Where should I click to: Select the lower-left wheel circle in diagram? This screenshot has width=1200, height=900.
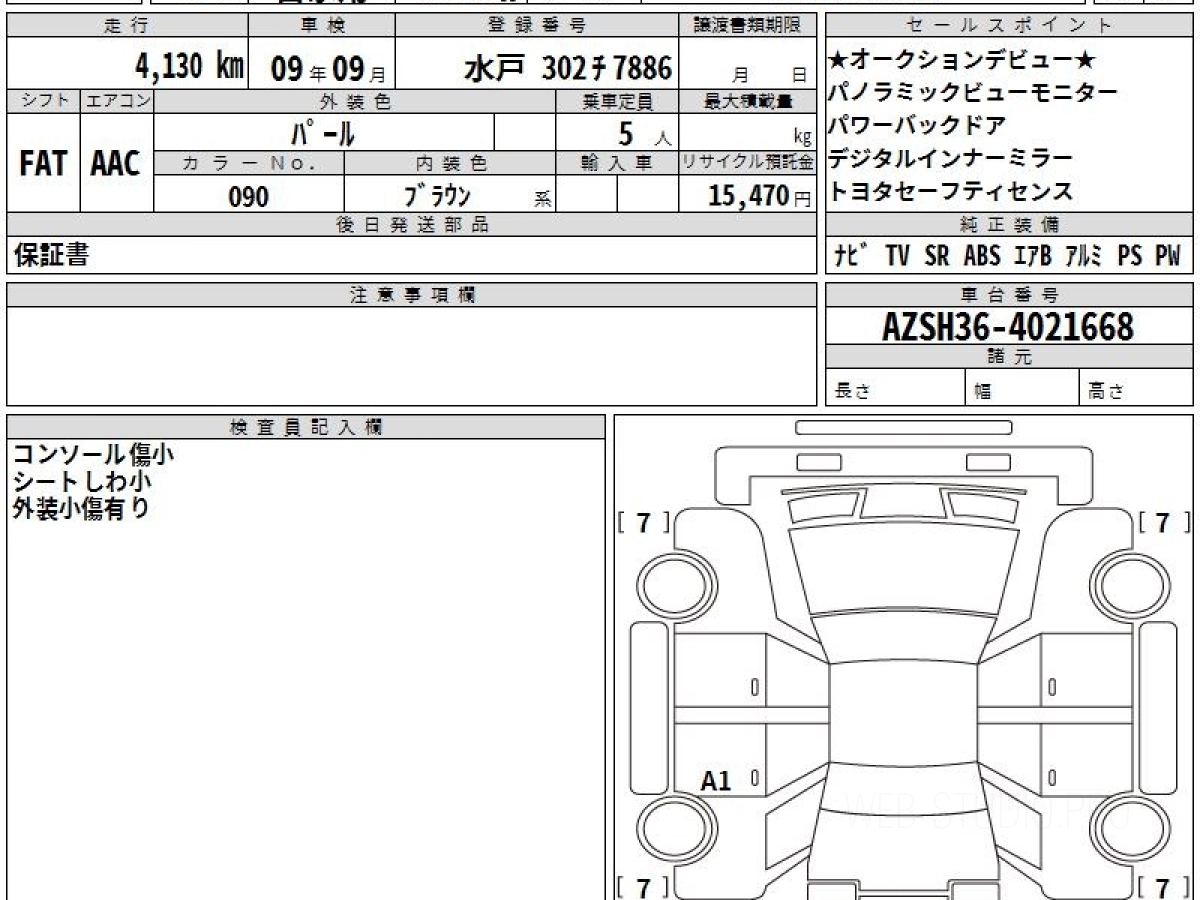(x=670, y=828)
